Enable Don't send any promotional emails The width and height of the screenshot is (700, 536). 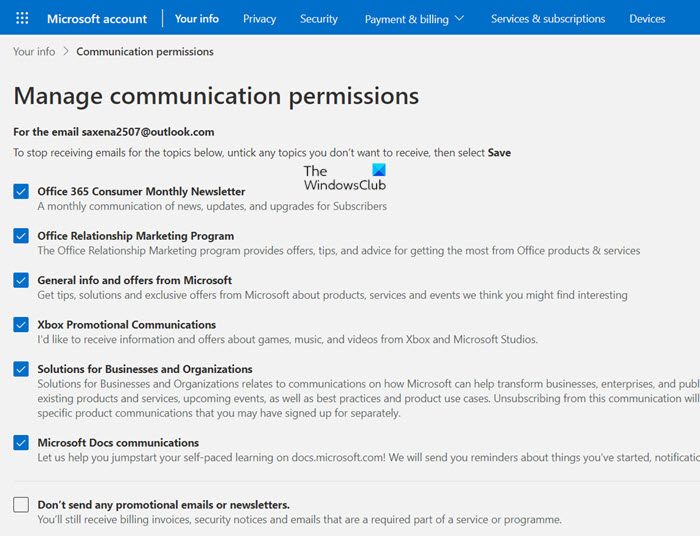tap(21, 505)
